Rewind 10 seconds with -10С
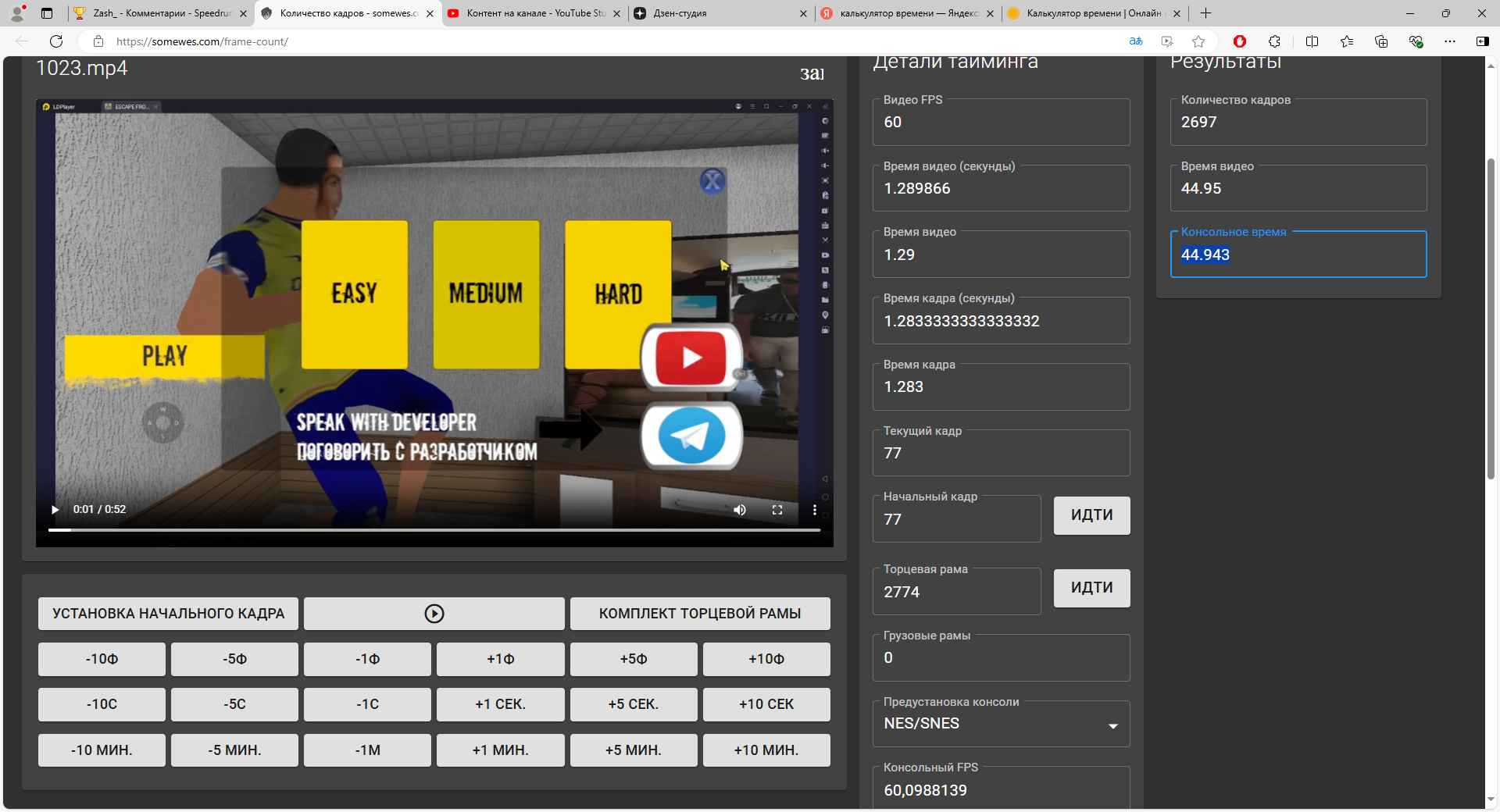Image resolution: width=1500 pixels, height=812 pixels. coord(102,704)
